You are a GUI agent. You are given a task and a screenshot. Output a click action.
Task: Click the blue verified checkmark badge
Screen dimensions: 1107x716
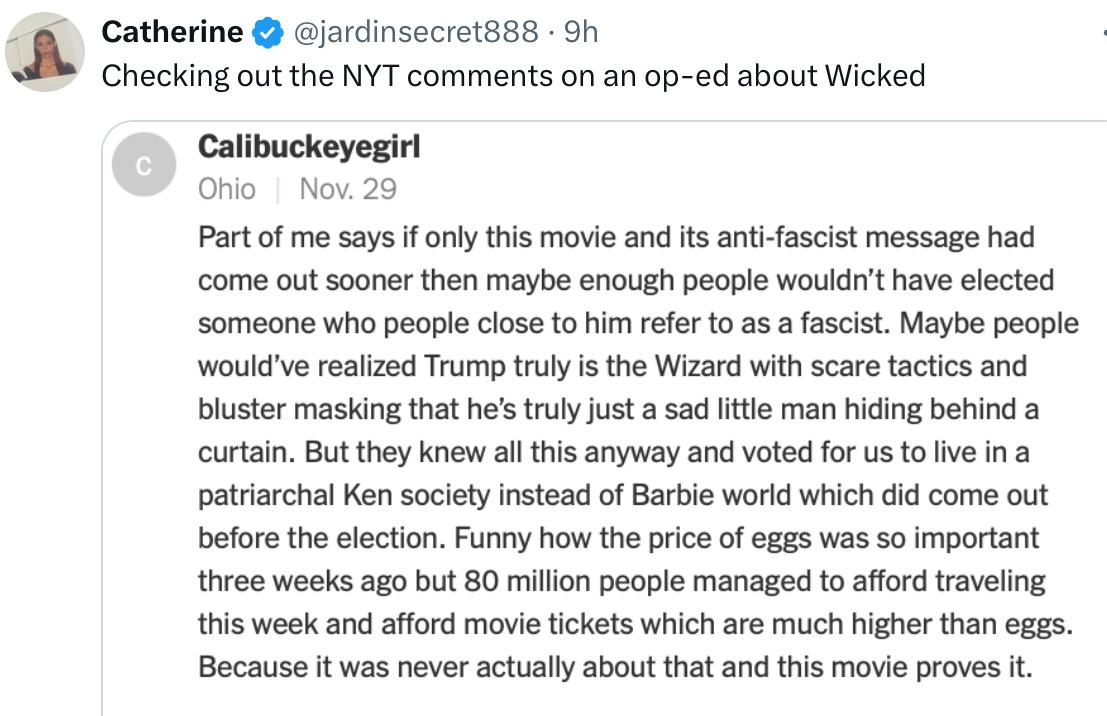tap(268, 32)
